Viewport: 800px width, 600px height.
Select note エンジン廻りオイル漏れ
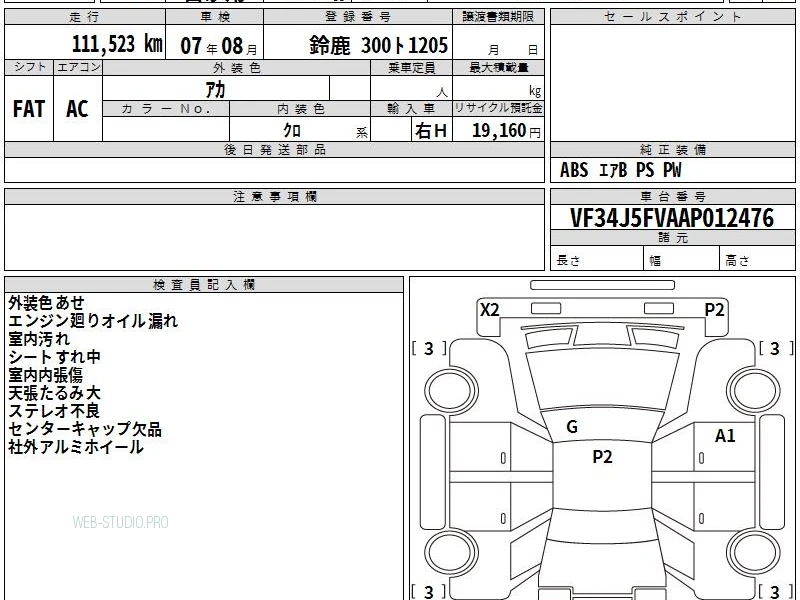click(93, 321)
